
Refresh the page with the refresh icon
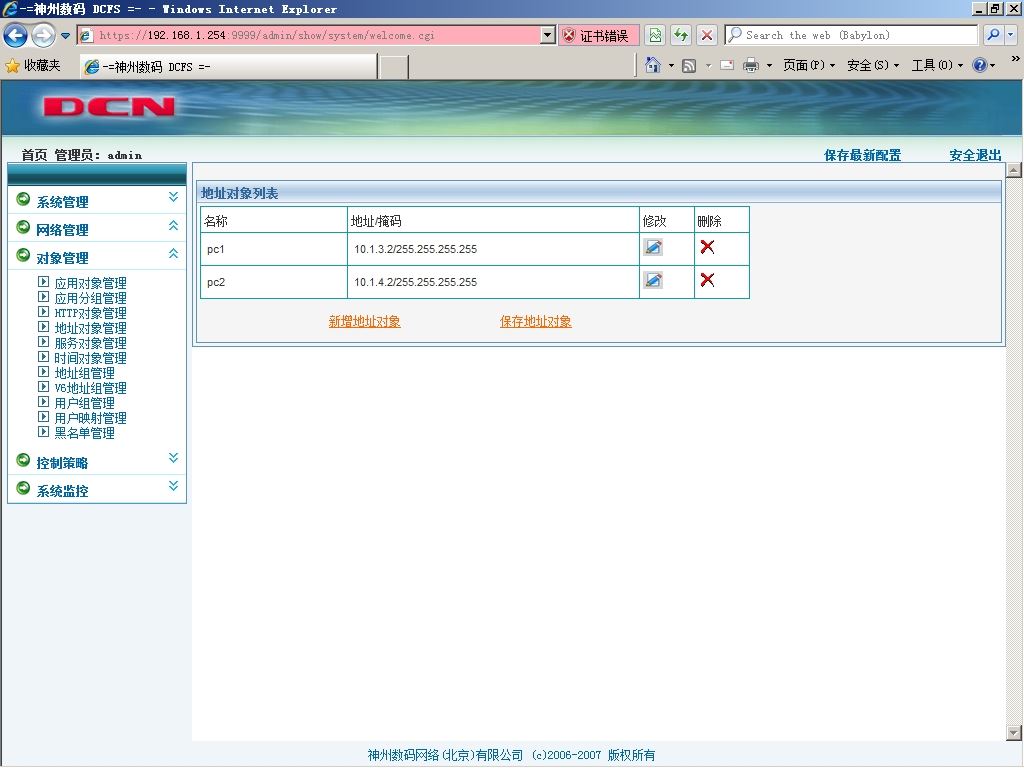[x=681, y=35]
